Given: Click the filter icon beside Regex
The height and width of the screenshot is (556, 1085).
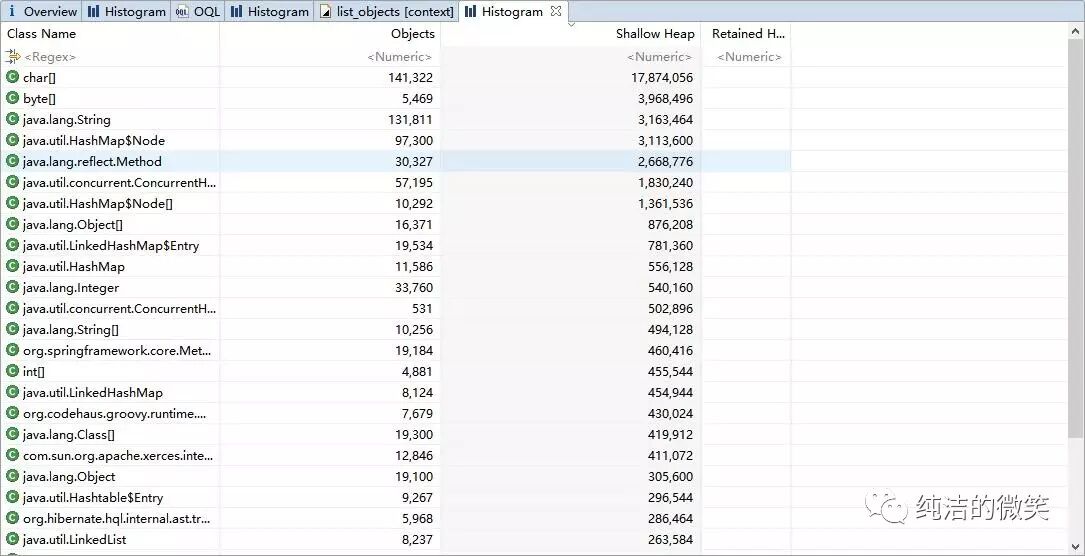Looking at the screenshot, I should (12, 56).
